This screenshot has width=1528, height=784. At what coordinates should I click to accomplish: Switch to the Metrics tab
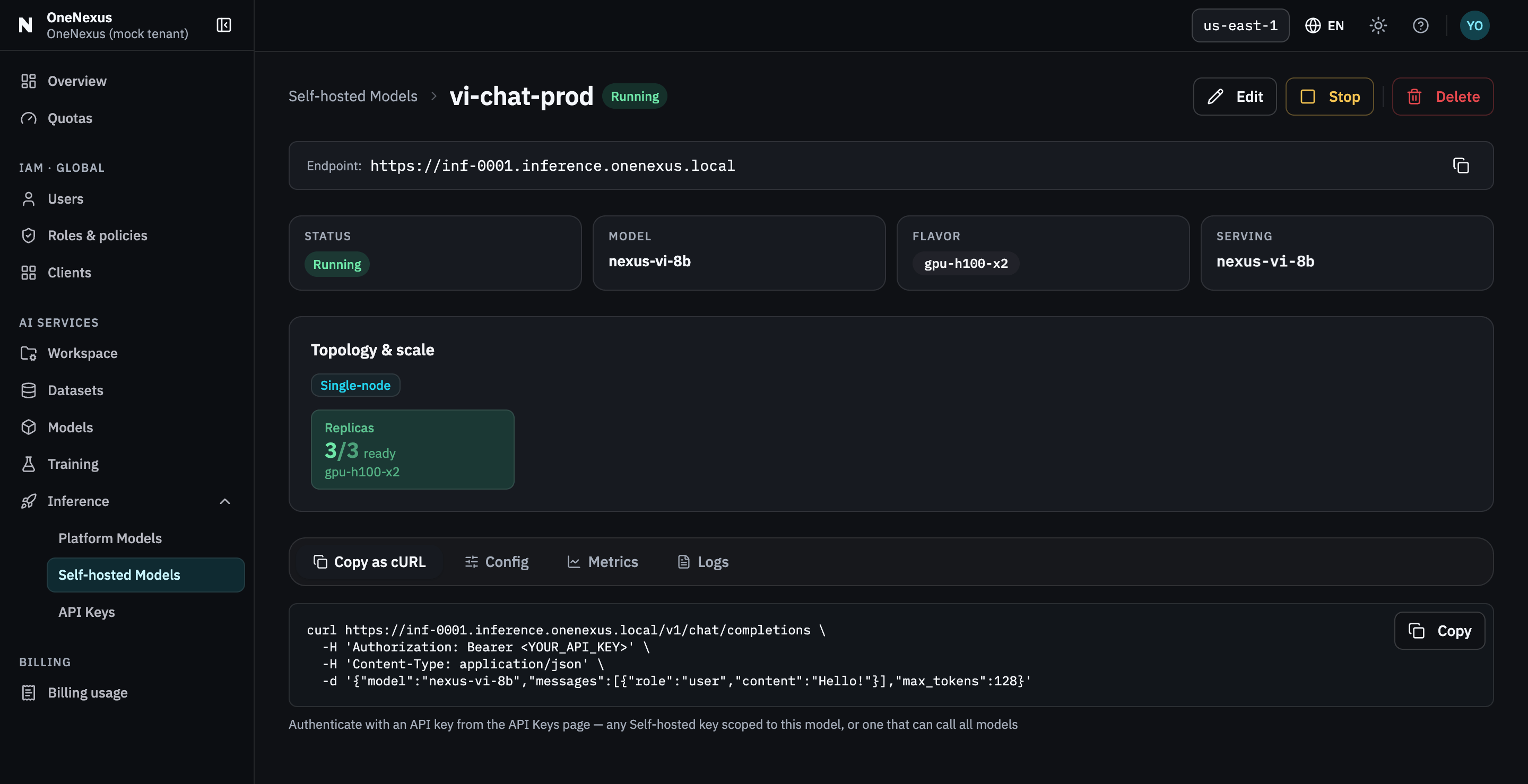[603, 562]
